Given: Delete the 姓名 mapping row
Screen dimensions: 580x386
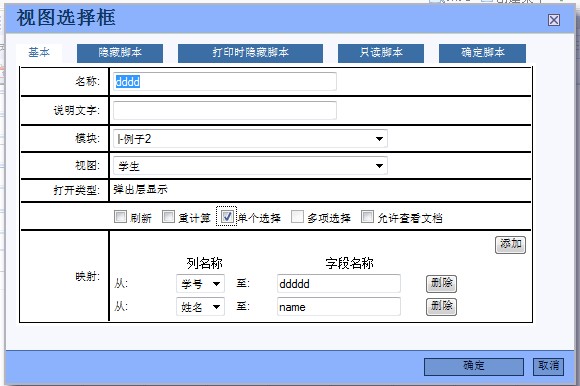Looking at the screenshot, I should pos(441,307).
